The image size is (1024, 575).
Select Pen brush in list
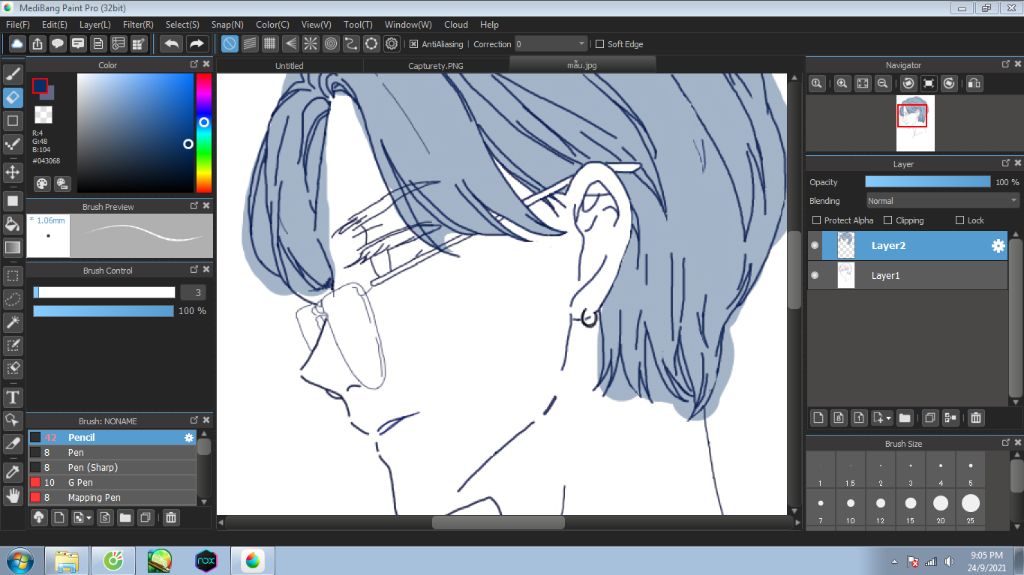pyautogui.click(x=112, y=452)
